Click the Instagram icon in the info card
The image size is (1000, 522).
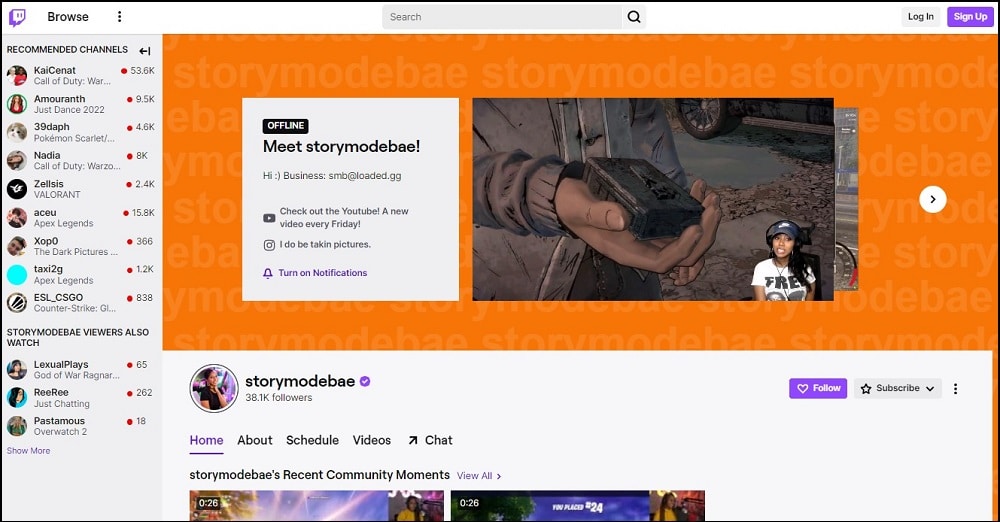(x=269, y=245)
